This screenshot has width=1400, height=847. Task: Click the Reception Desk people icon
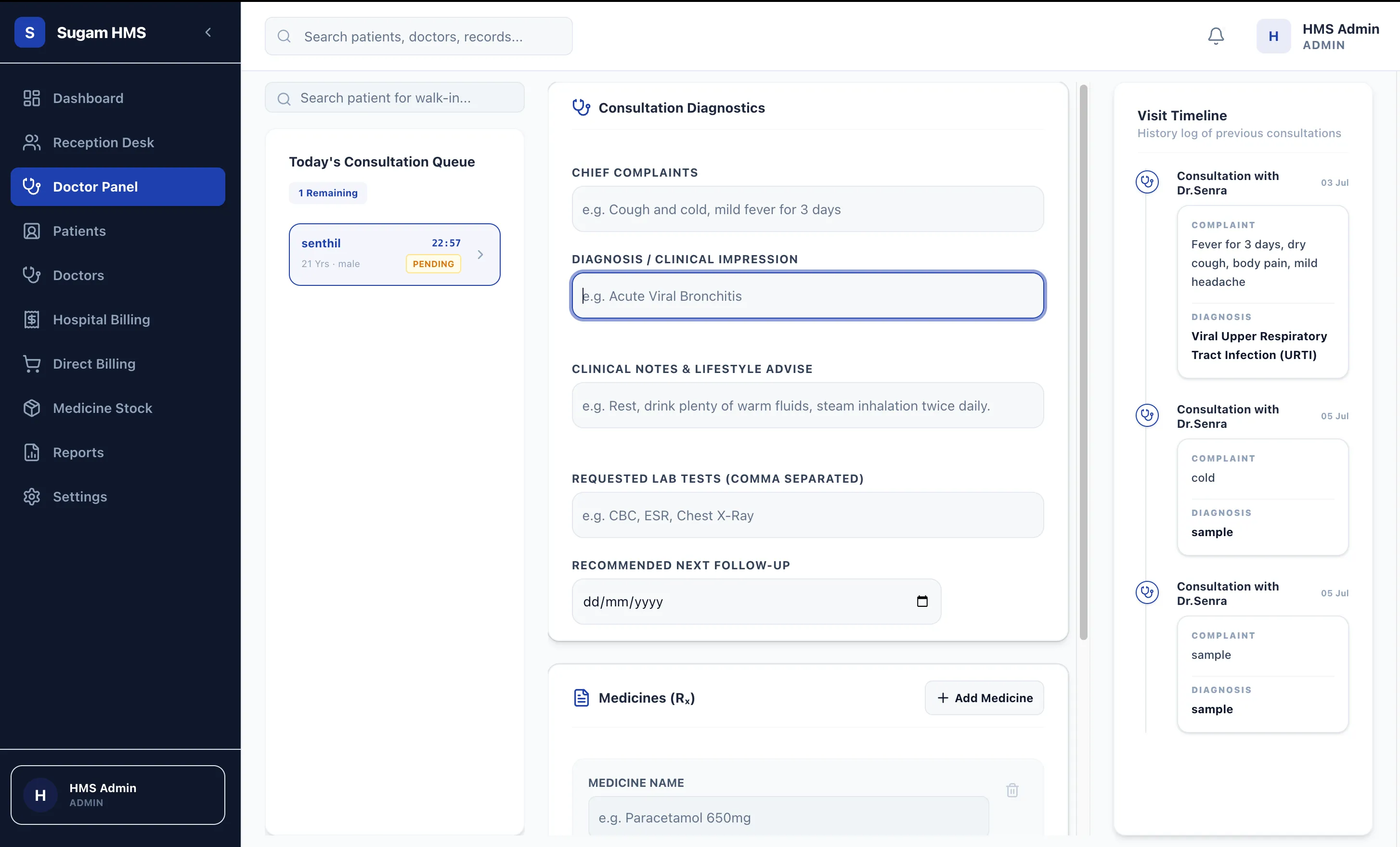click(x=32, y=142)
